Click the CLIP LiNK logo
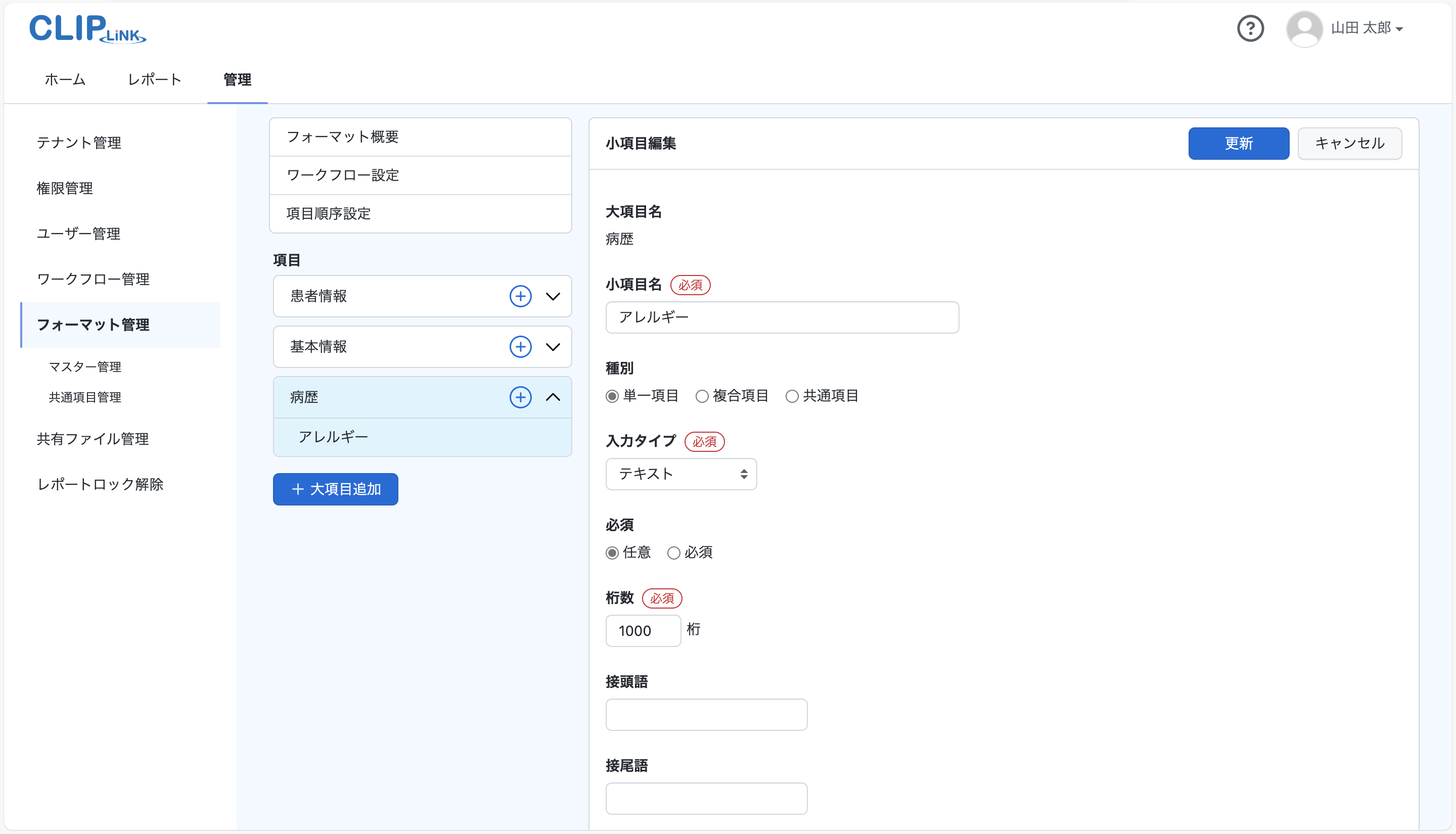 coord(87,28)
